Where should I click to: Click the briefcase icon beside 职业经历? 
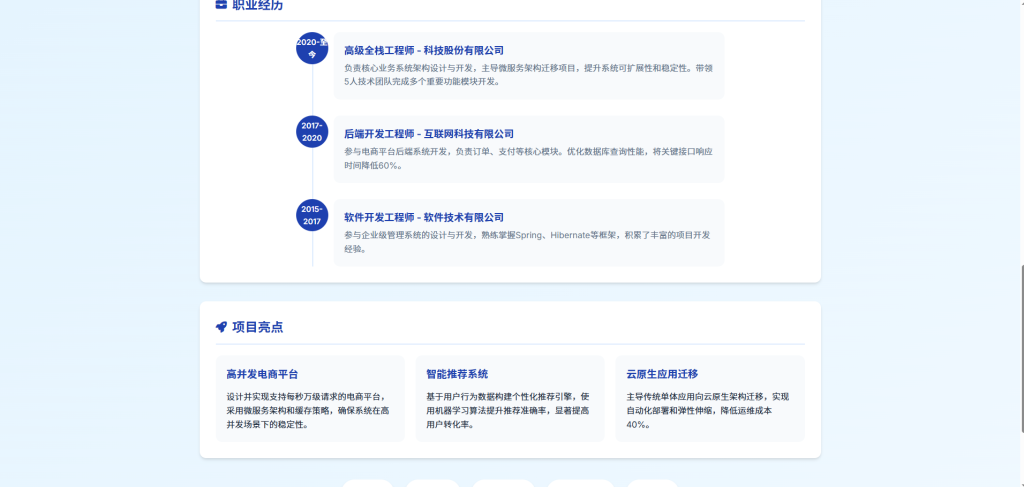[x=221, y=5]
